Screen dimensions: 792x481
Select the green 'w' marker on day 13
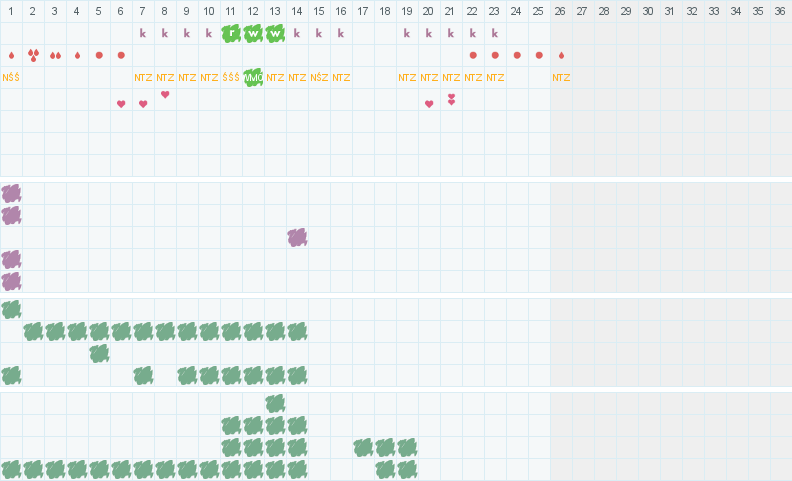[275, 33]
